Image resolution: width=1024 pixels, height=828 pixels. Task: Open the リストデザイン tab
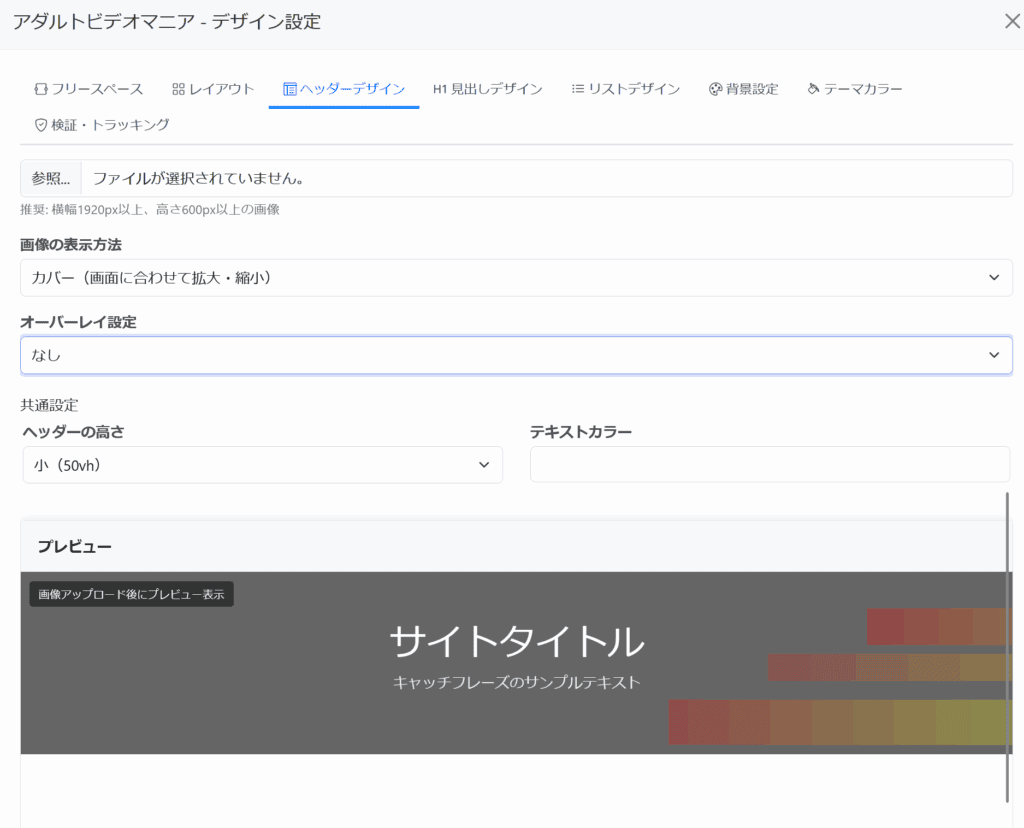626,89
